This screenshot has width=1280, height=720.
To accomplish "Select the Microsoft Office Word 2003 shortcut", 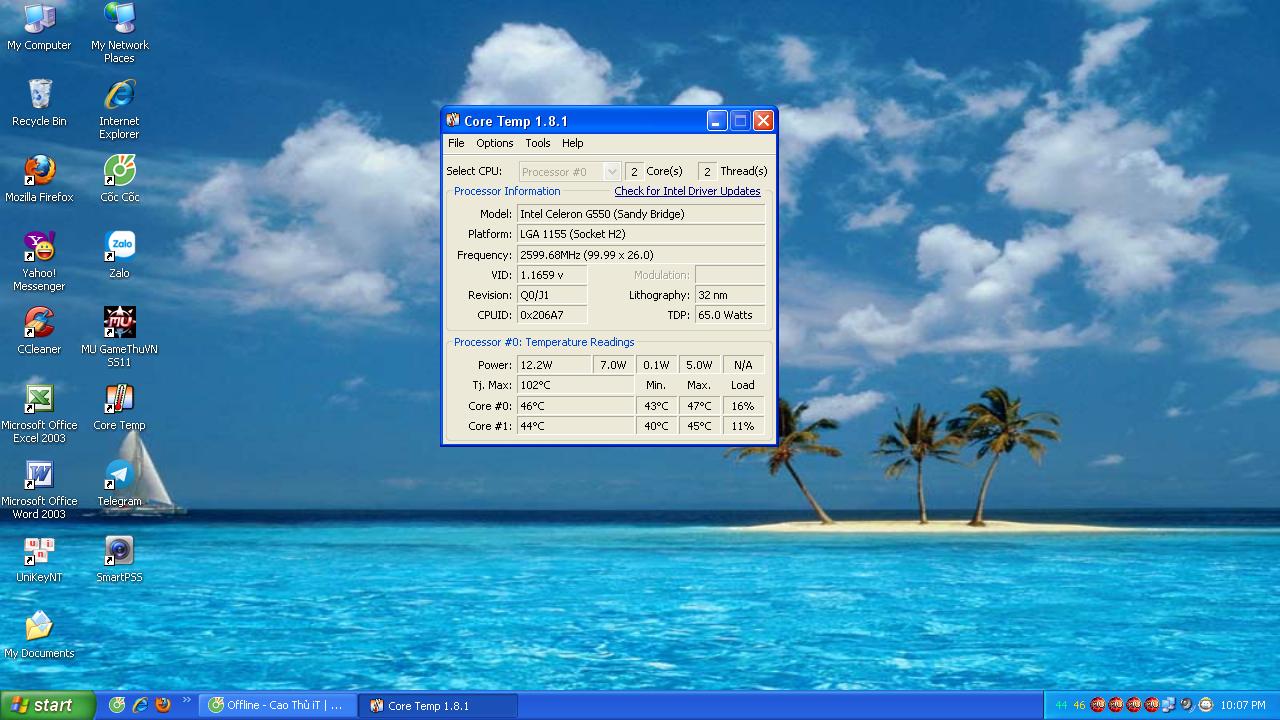I will coord(39,489).
